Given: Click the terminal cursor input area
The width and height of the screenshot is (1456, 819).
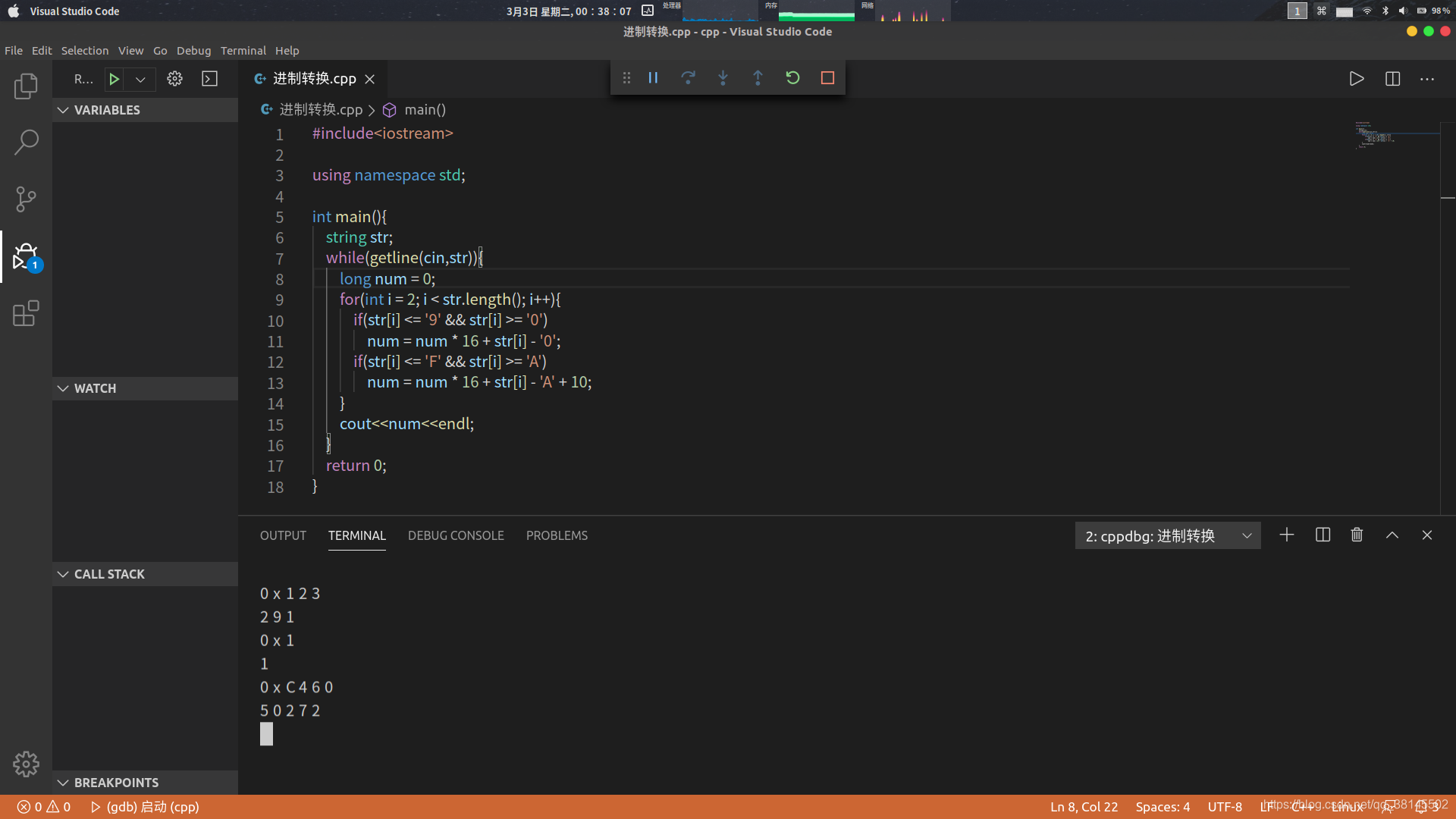Looking at the screenshot, I should tap(266, 734).
